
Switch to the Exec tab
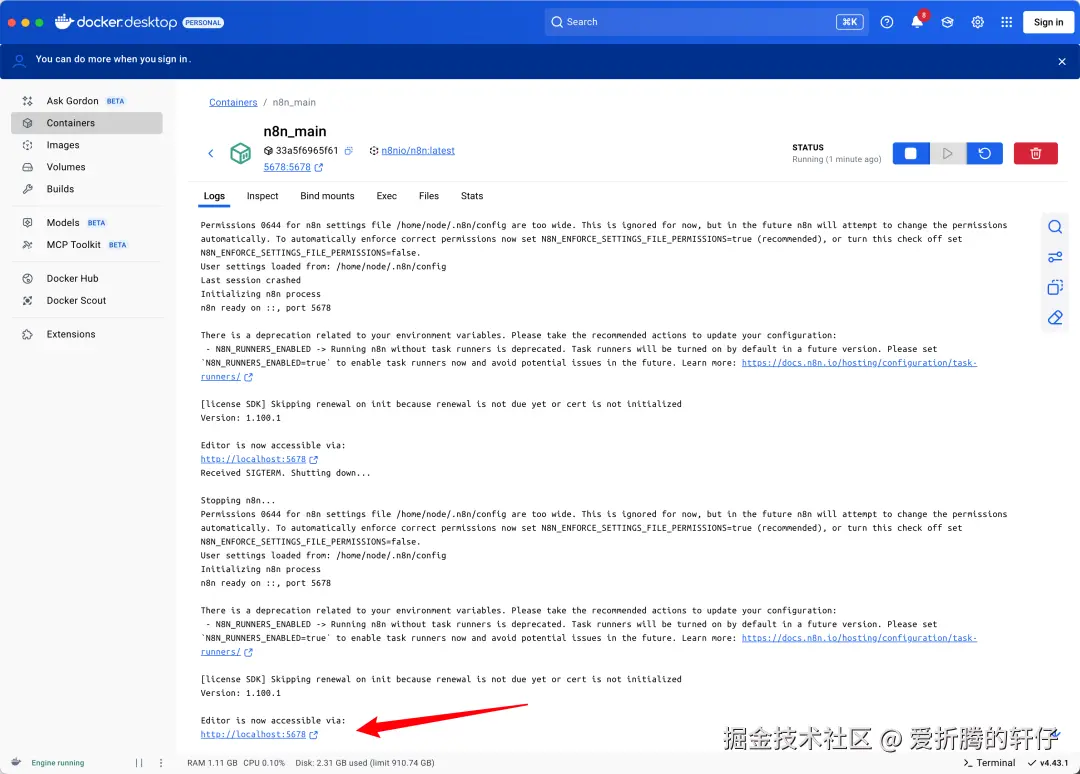386,196
